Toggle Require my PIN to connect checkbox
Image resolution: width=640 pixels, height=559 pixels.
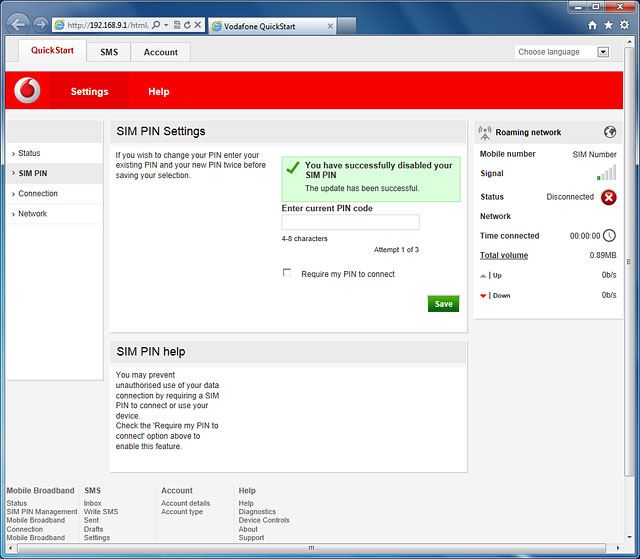pyautogui.click(x=287, y=273)
